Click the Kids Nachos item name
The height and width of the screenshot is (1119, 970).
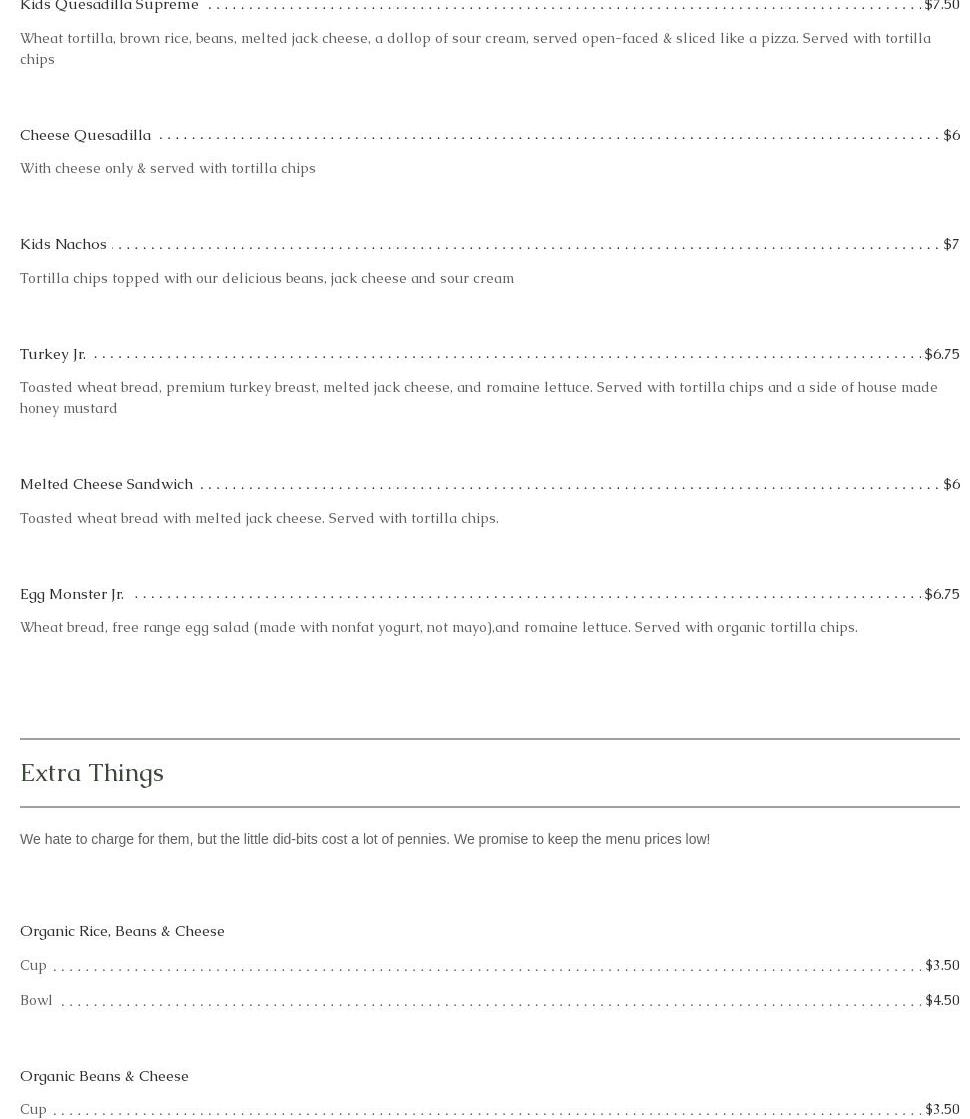pyautogui.click(x=63, y=244)
